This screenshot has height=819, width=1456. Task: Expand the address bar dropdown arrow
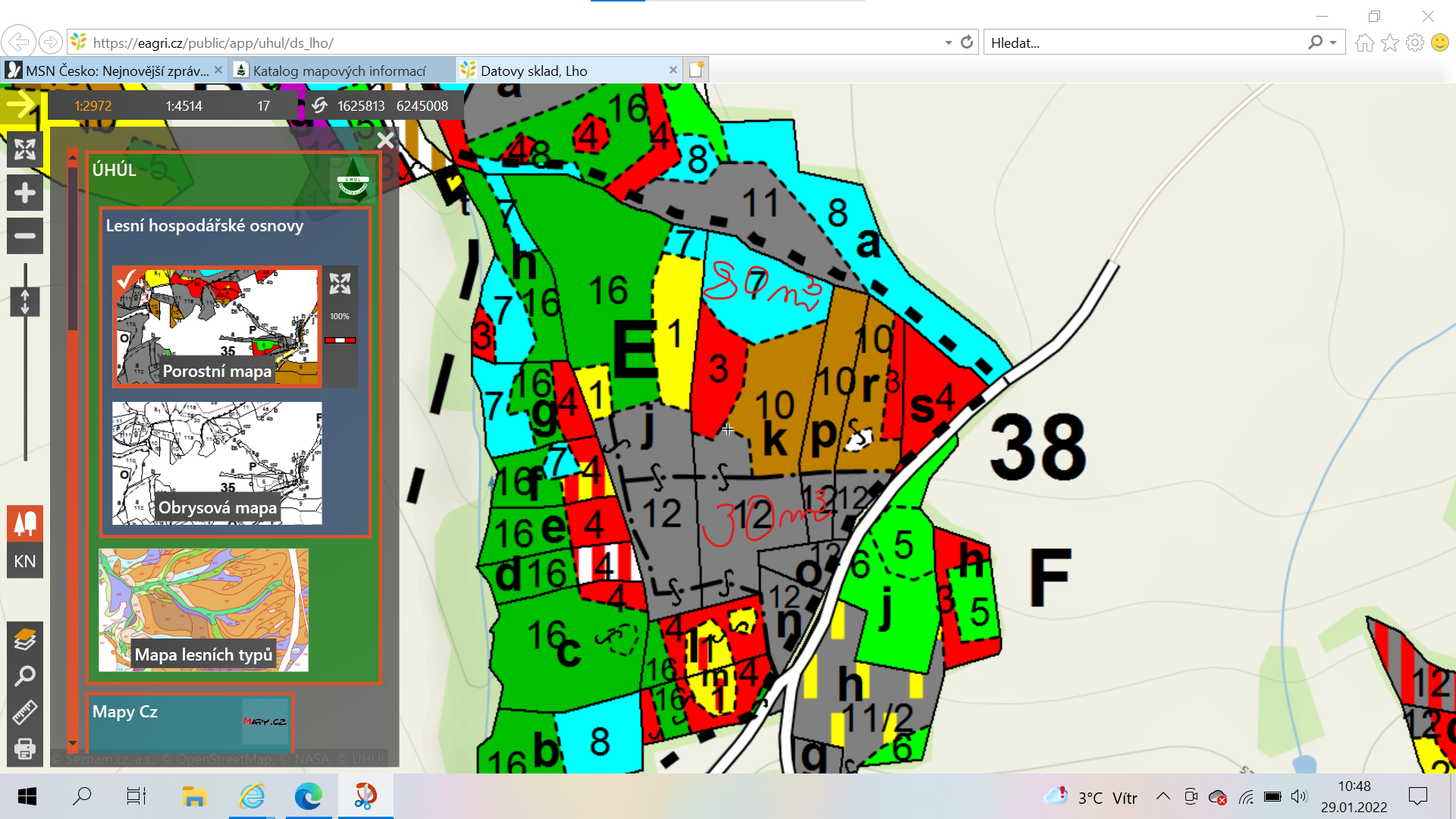coord(948,42)
